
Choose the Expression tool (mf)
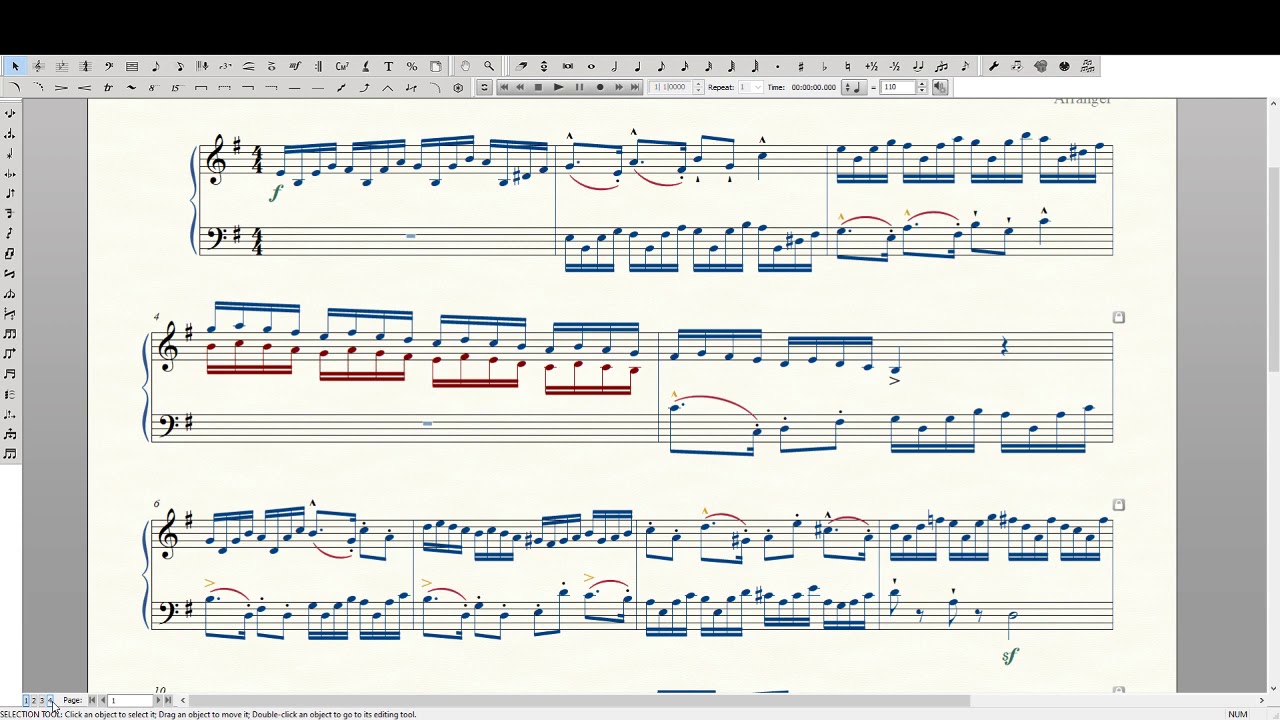tap(295, 66)
